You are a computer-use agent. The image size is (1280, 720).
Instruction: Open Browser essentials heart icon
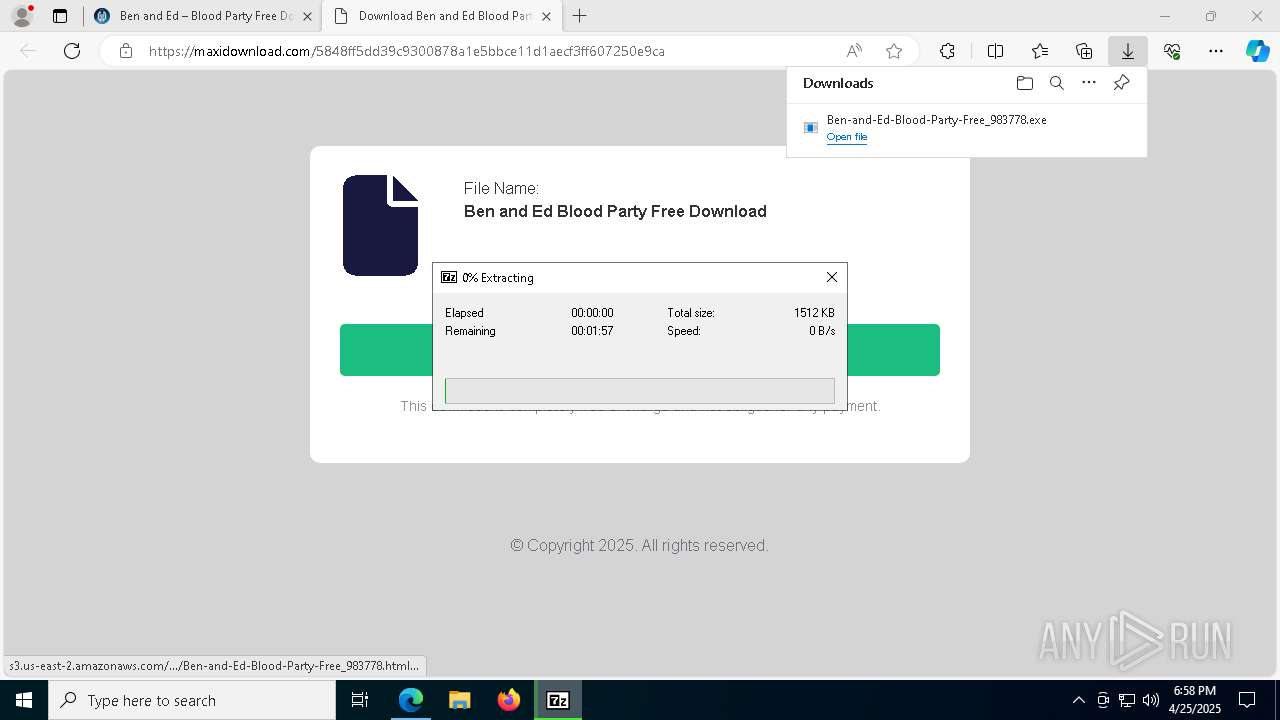point(1172,51)
